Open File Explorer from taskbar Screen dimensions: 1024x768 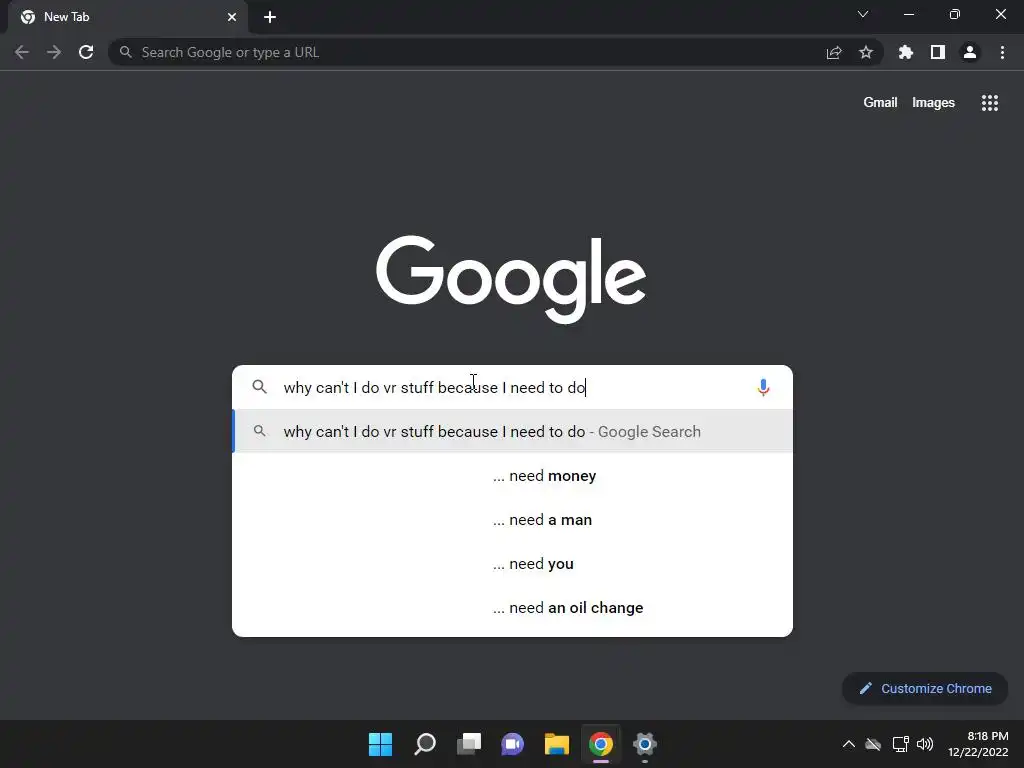click(557, 744)
